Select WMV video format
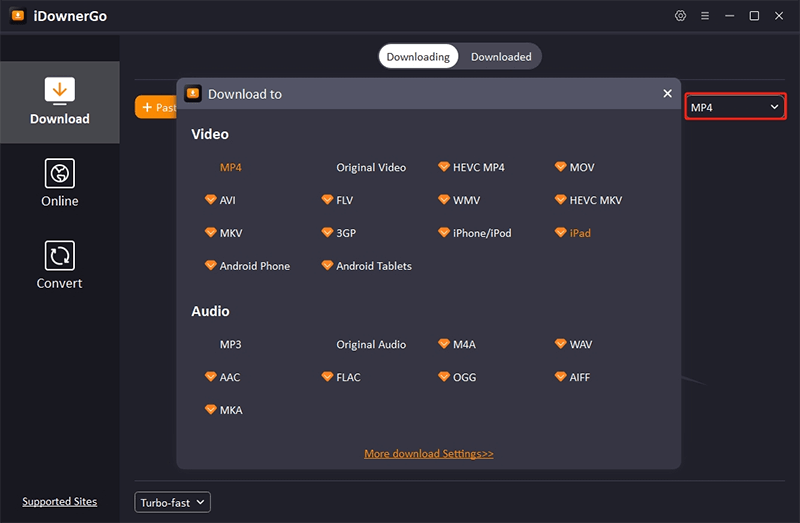The height and width of the screenshot is (523, 800). (466, 200)
